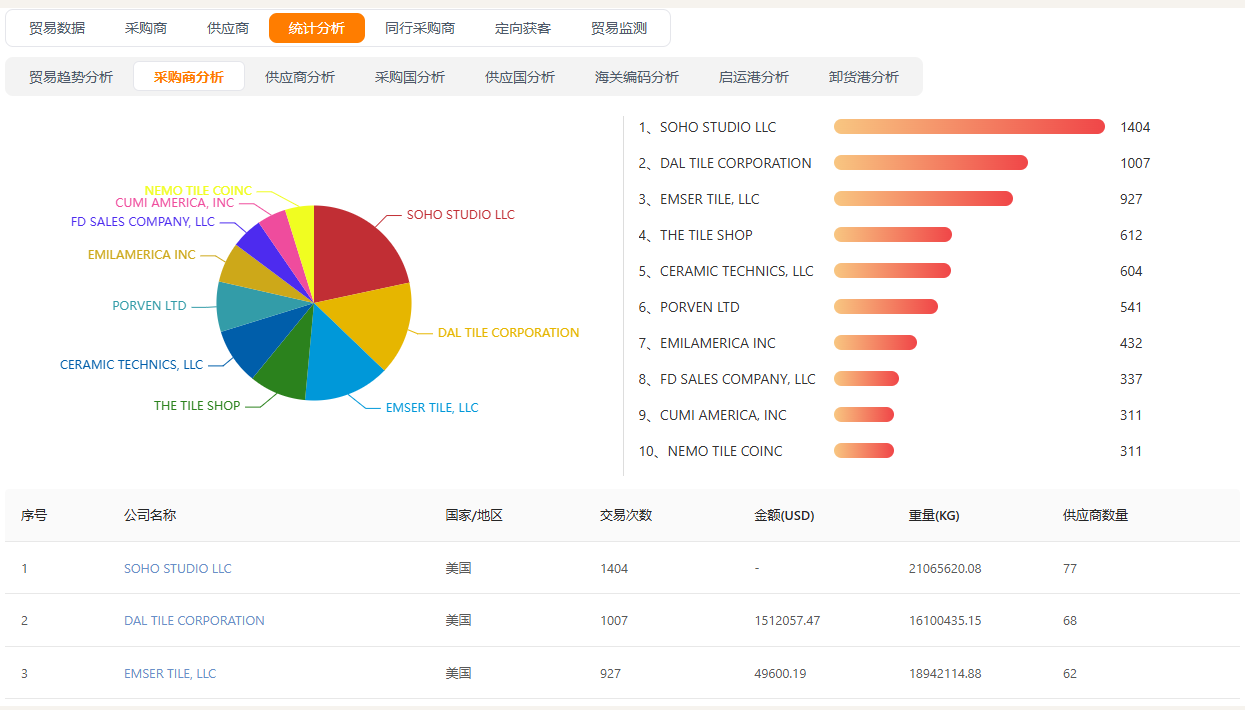Open the DAL TILE CORPORATION link in table
The height and width of the screenshot is (710, 1245).
[194, 620]
